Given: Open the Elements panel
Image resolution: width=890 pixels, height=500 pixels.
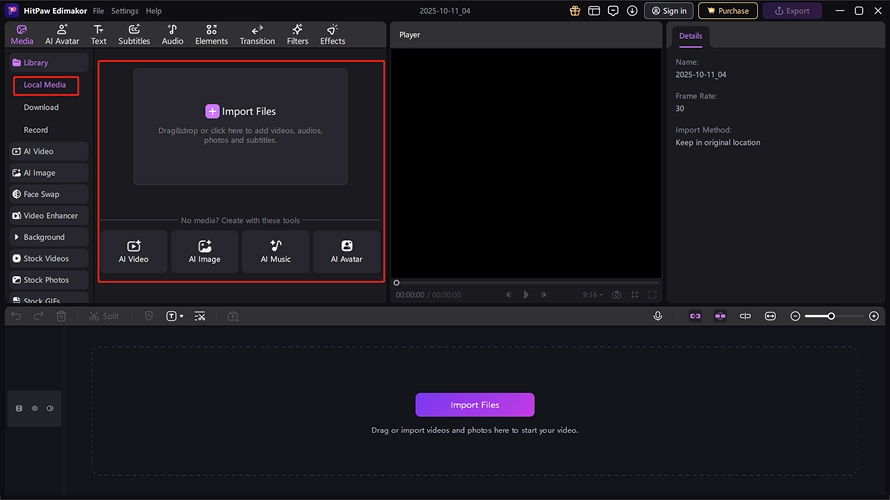Looking at the screenshot, I should tap(211, 35).
